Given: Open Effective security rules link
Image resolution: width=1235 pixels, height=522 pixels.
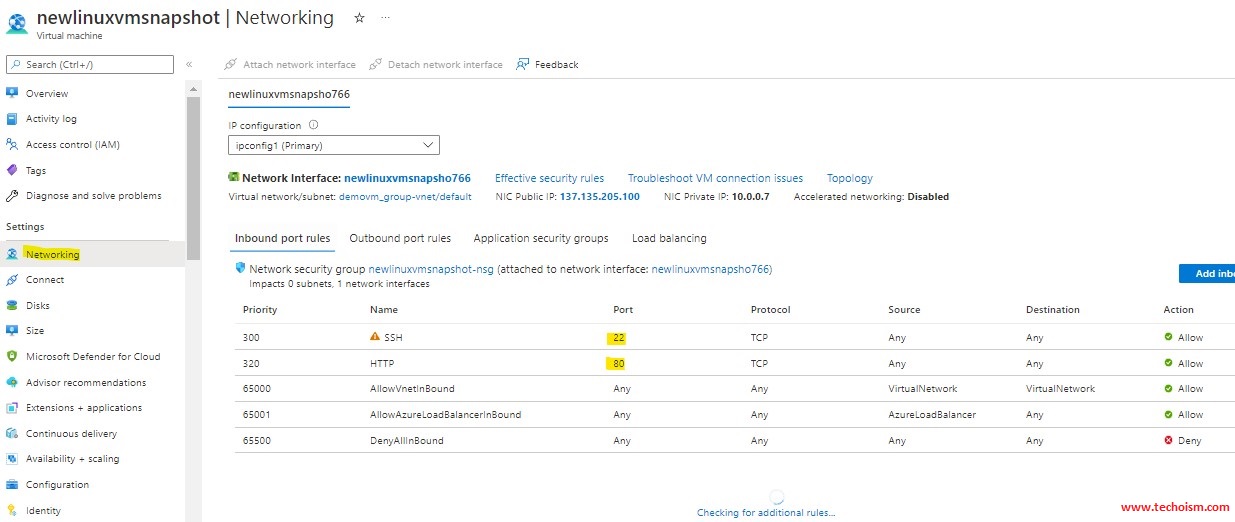Looking at the screenshot, I should point(549,178).
